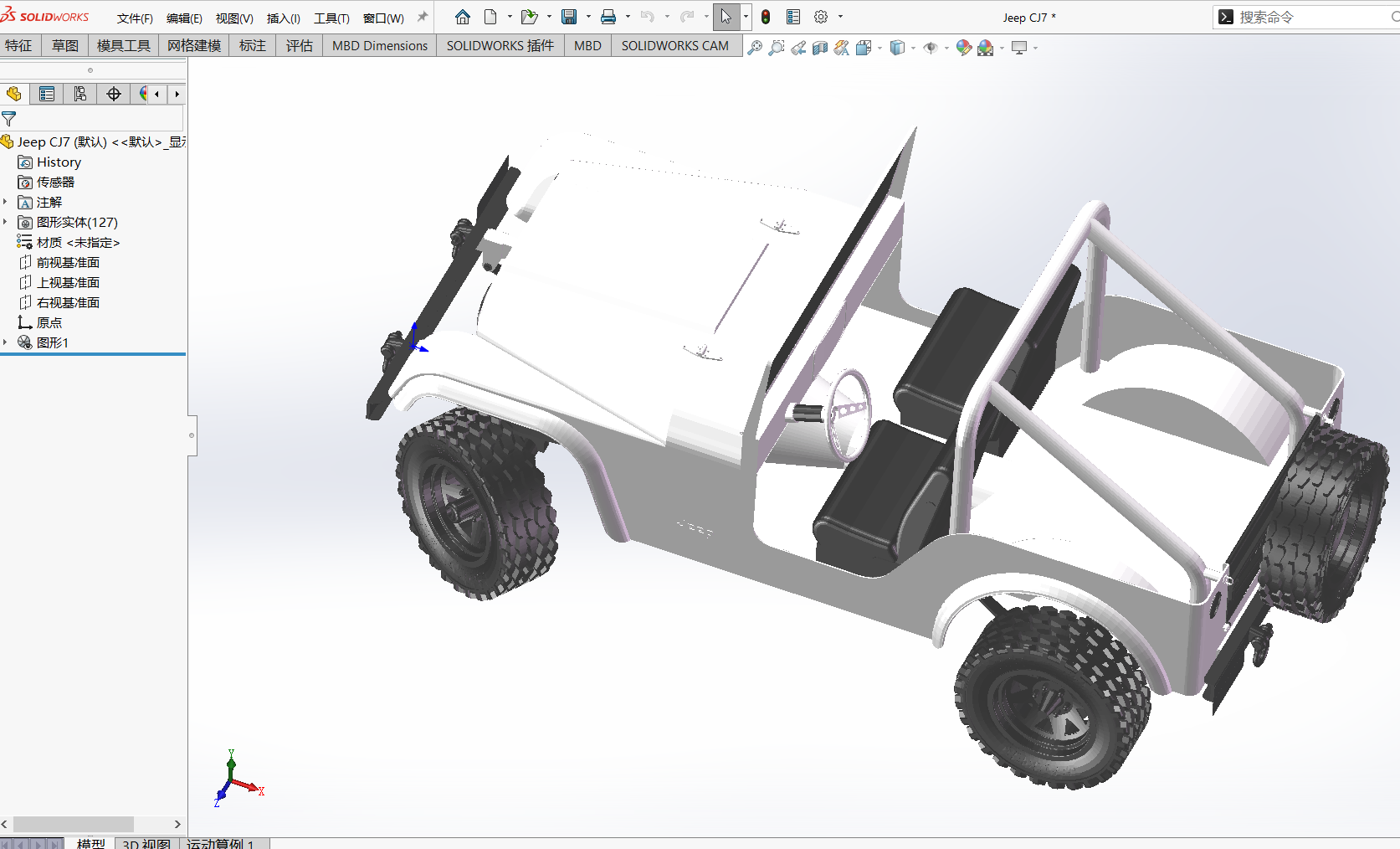Screen dimensions: 1400x849
Task: Click the View Orientation cube icon
Action: (x=864, y=48)
